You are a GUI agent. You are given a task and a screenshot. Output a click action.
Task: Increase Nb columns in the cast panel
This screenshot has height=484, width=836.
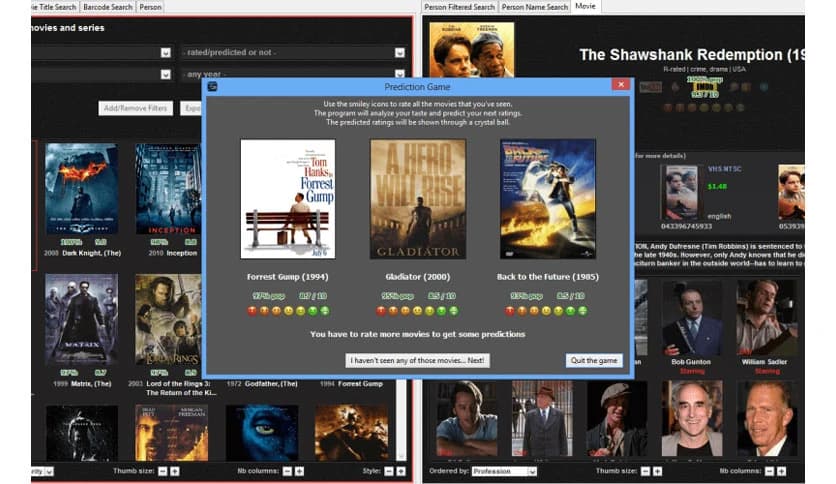pos(782,471)
